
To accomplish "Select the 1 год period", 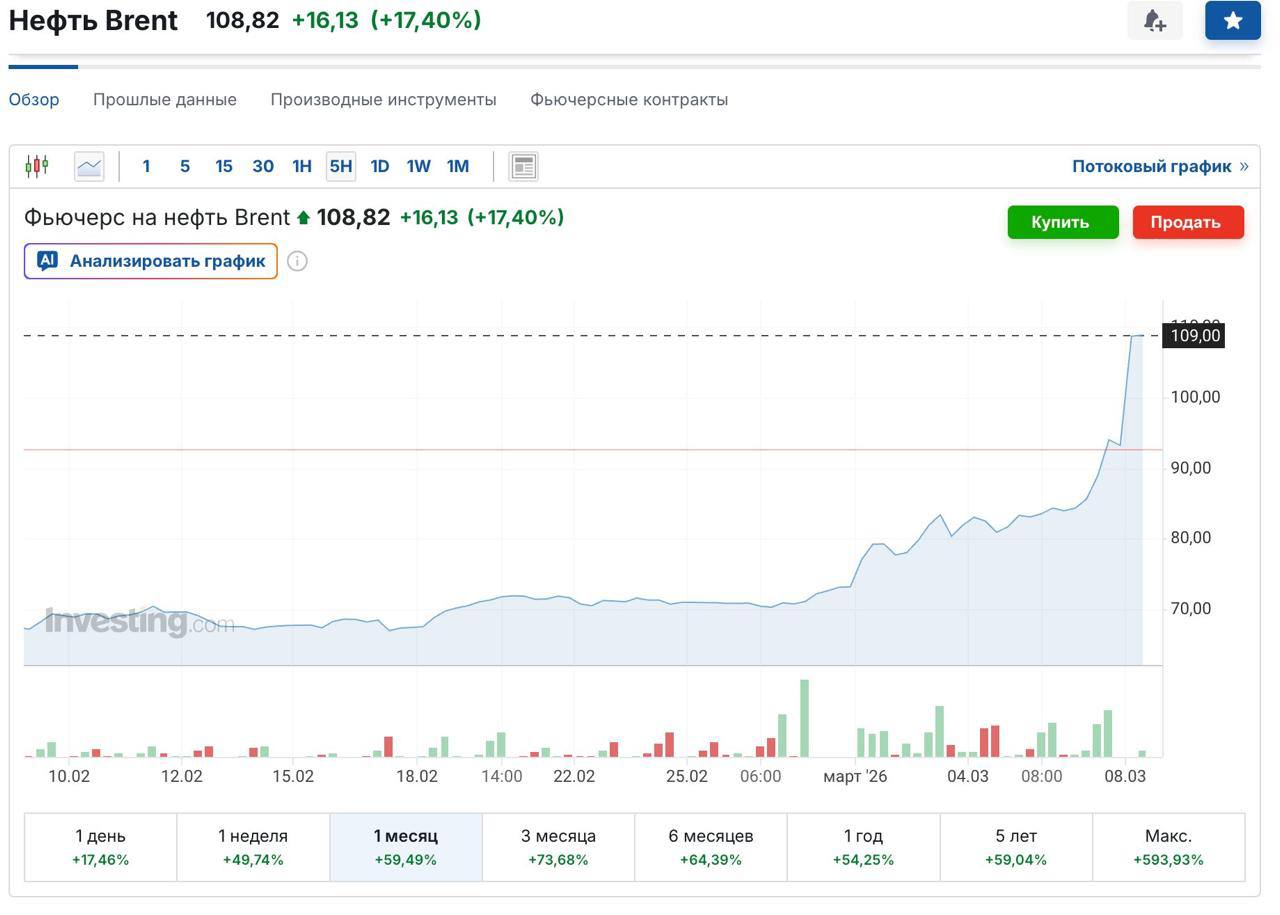I will [x=863, y=846].
